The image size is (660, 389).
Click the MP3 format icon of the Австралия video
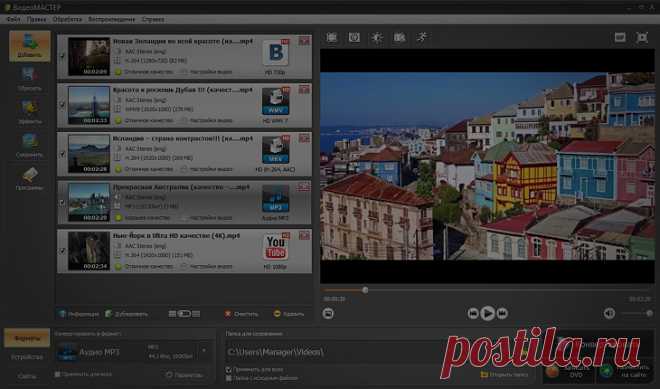[x=276, y=199]
